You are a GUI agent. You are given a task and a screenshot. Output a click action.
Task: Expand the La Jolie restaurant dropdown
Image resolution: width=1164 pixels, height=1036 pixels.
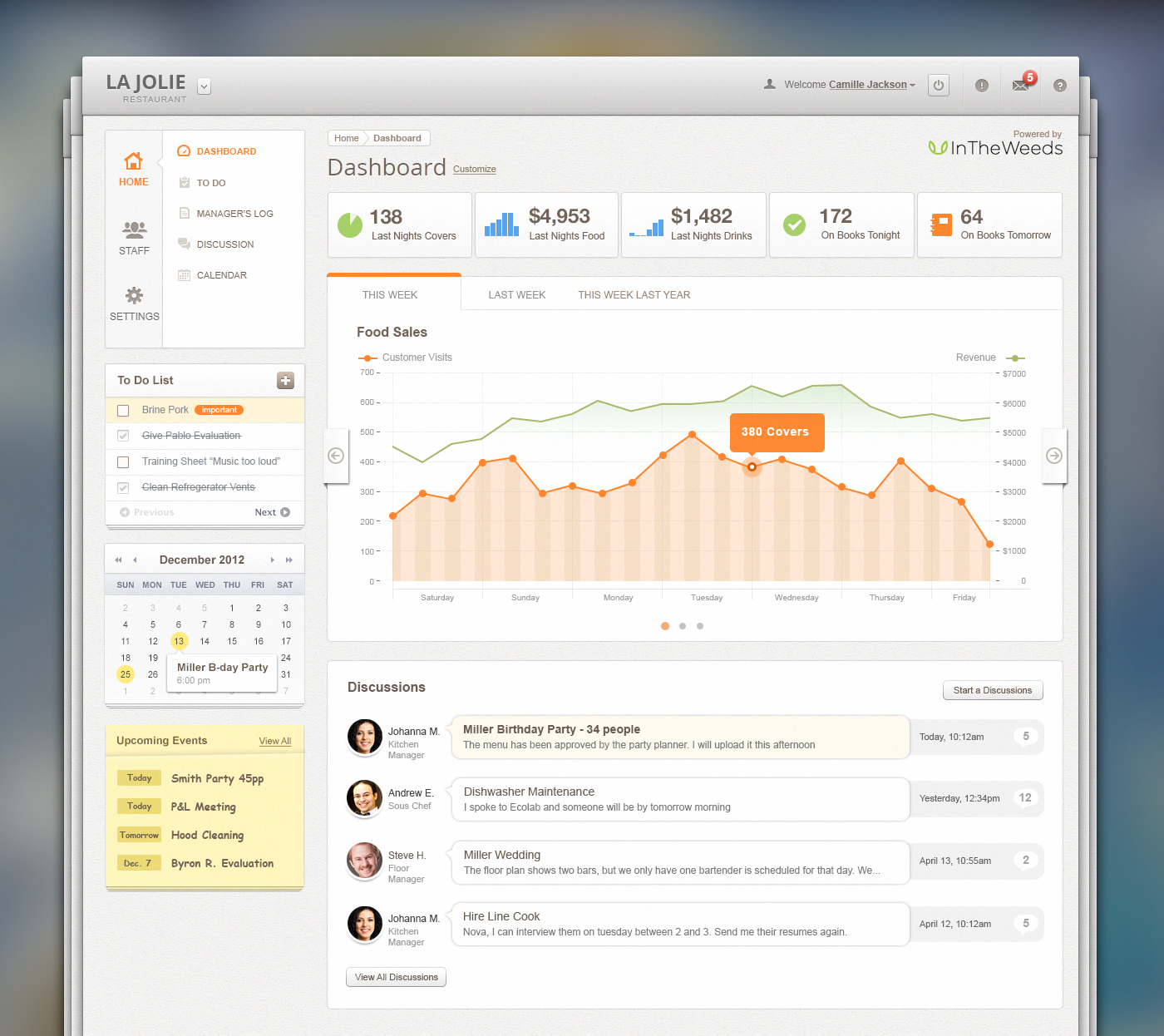pyautogui.click(x=204, y=86)
